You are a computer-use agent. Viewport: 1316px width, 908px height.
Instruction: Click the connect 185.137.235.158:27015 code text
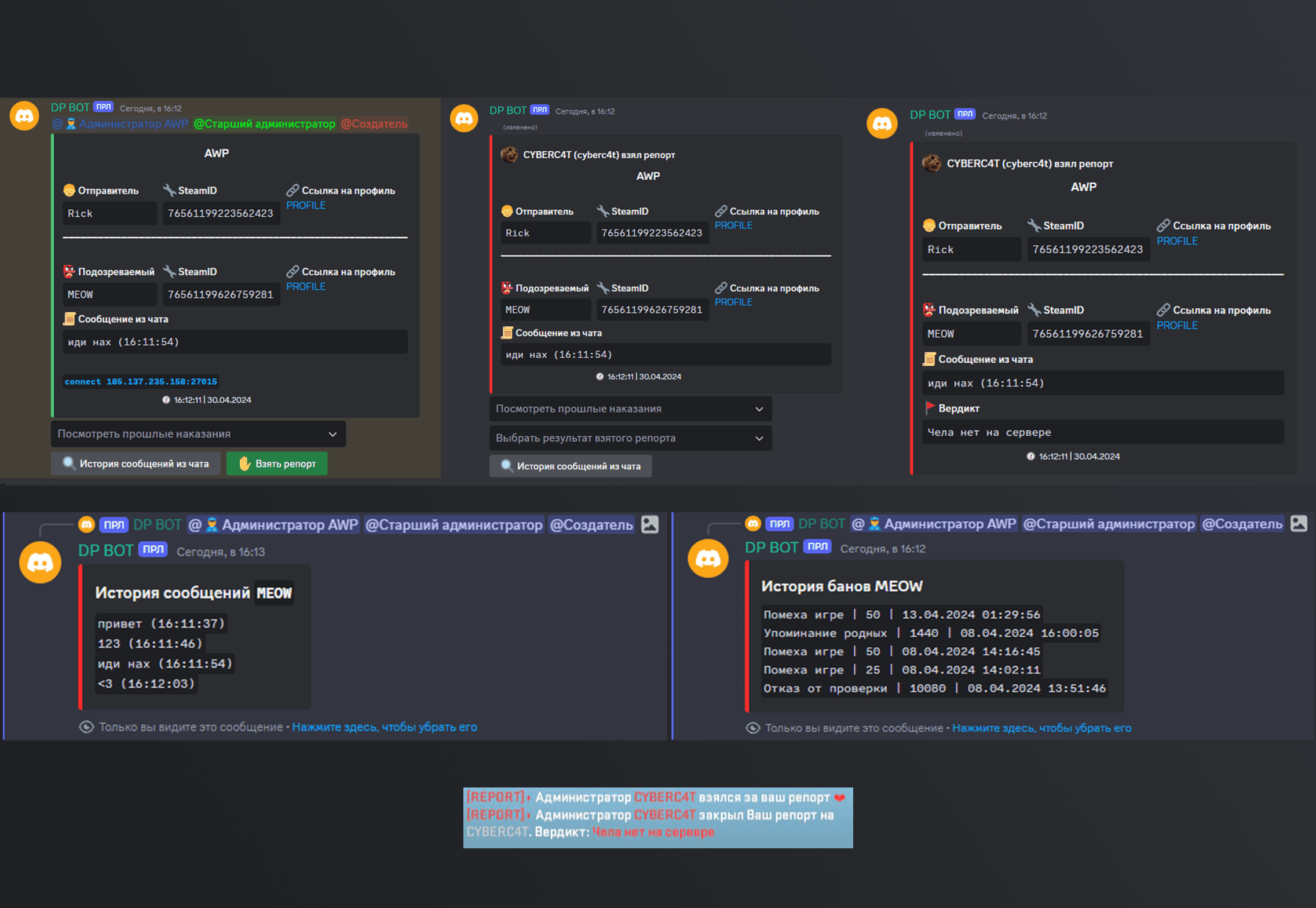point(141,381)
